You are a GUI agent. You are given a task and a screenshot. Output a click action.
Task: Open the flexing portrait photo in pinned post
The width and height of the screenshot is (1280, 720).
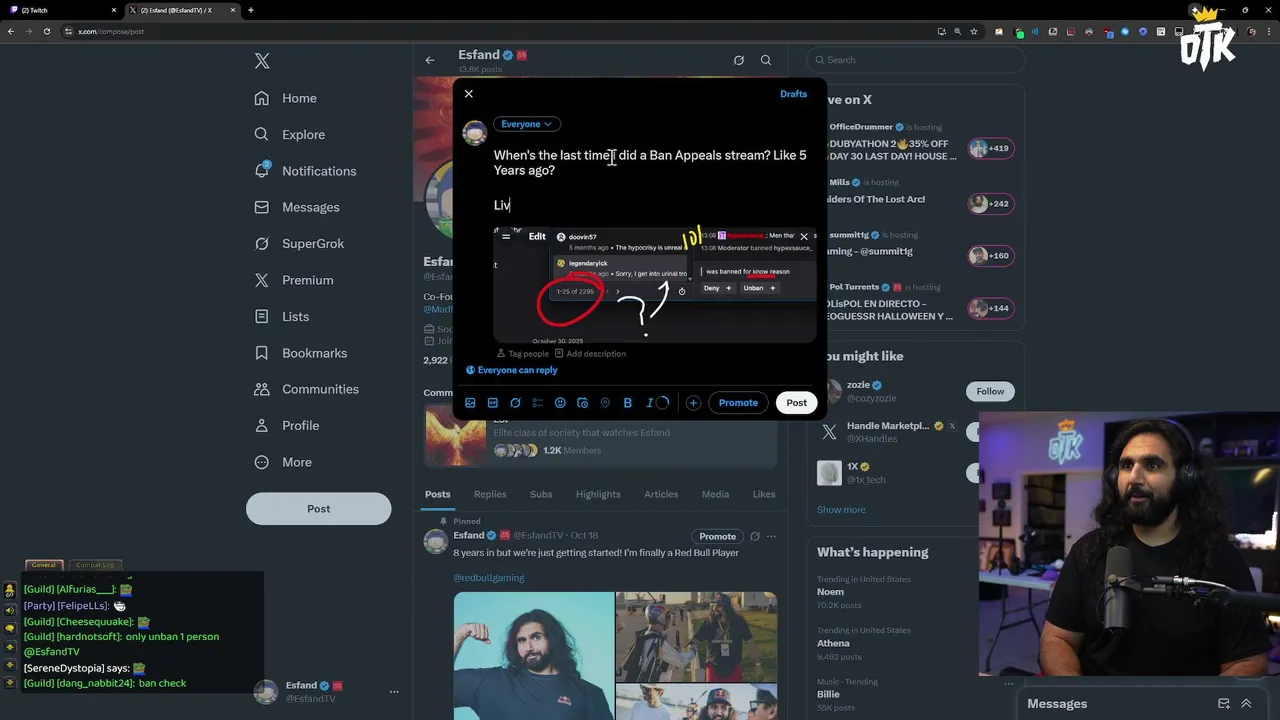(534, 656)
